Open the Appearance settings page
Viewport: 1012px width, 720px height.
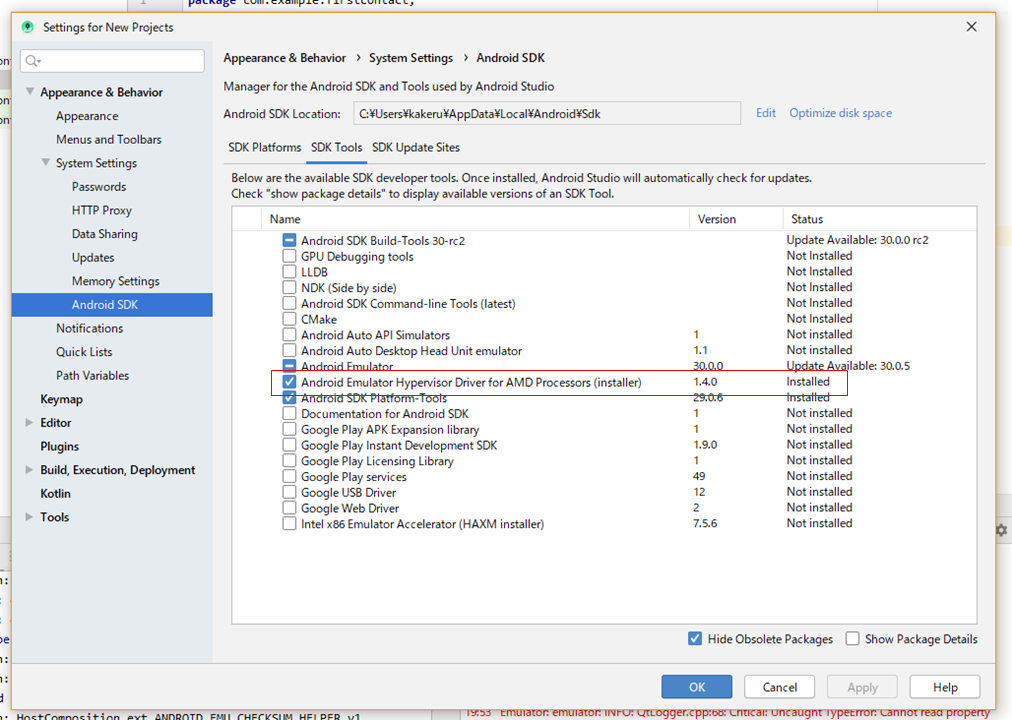coord(87,116)
